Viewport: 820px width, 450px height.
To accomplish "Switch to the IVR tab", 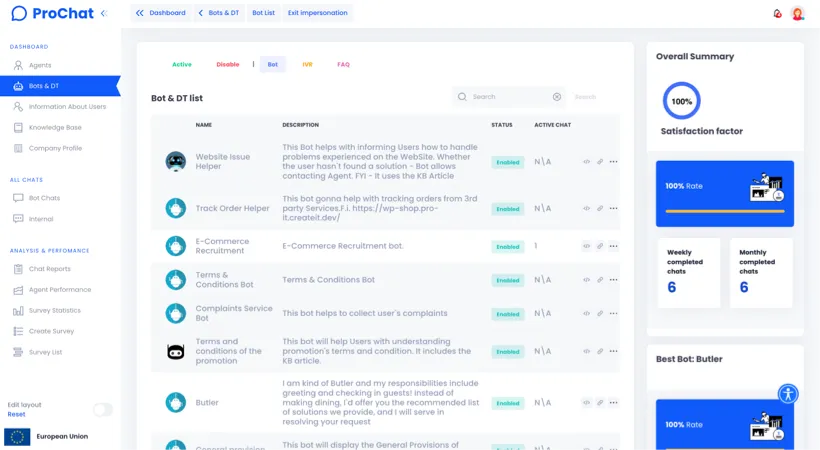I will (307, 64).
